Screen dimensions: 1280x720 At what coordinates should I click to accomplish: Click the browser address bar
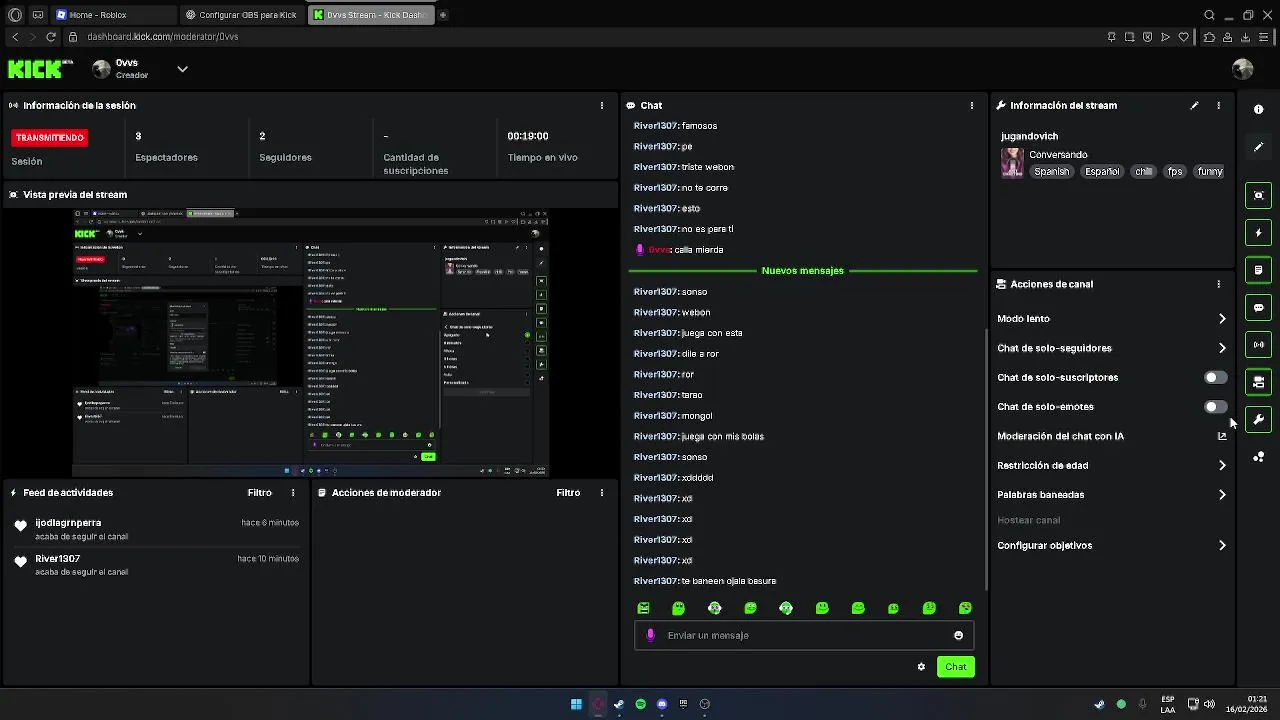click(580, 37)
